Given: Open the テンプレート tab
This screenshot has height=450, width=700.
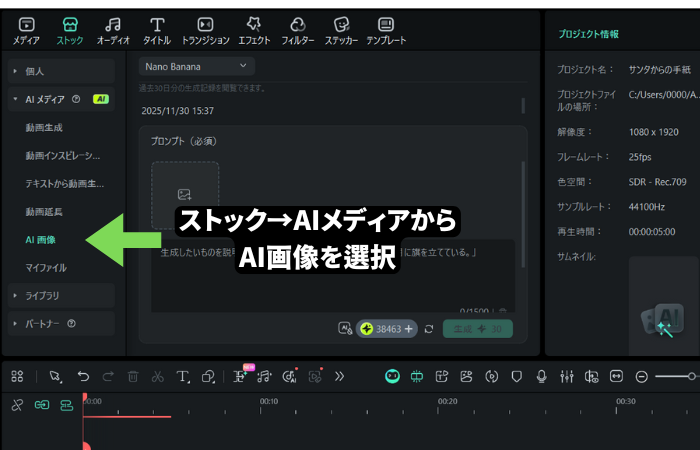Looking at the screenshot, I should 386,31.
